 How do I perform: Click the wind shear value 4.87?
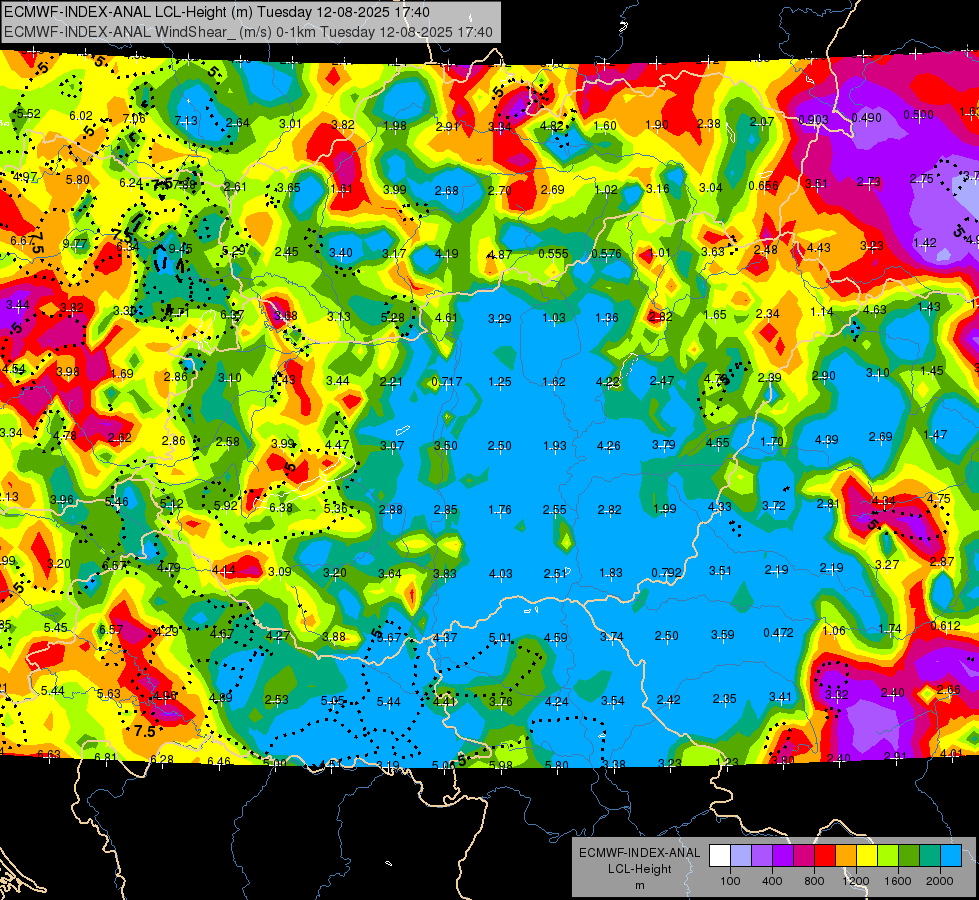point(499,255)
